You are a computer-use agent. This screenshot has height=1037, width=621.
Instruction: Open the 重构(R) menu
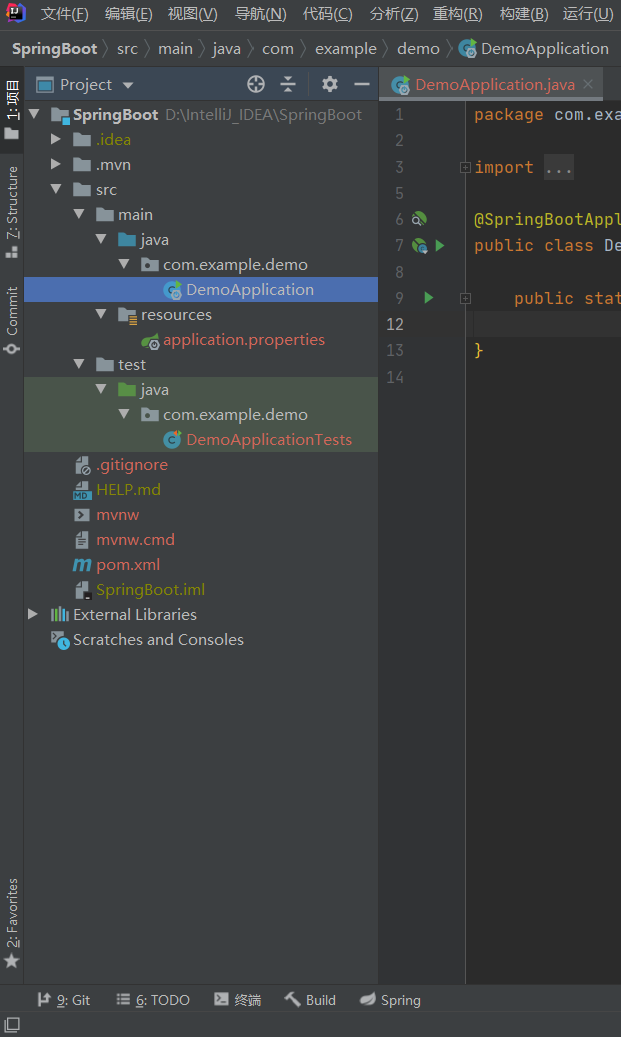[x=458, y=14]
